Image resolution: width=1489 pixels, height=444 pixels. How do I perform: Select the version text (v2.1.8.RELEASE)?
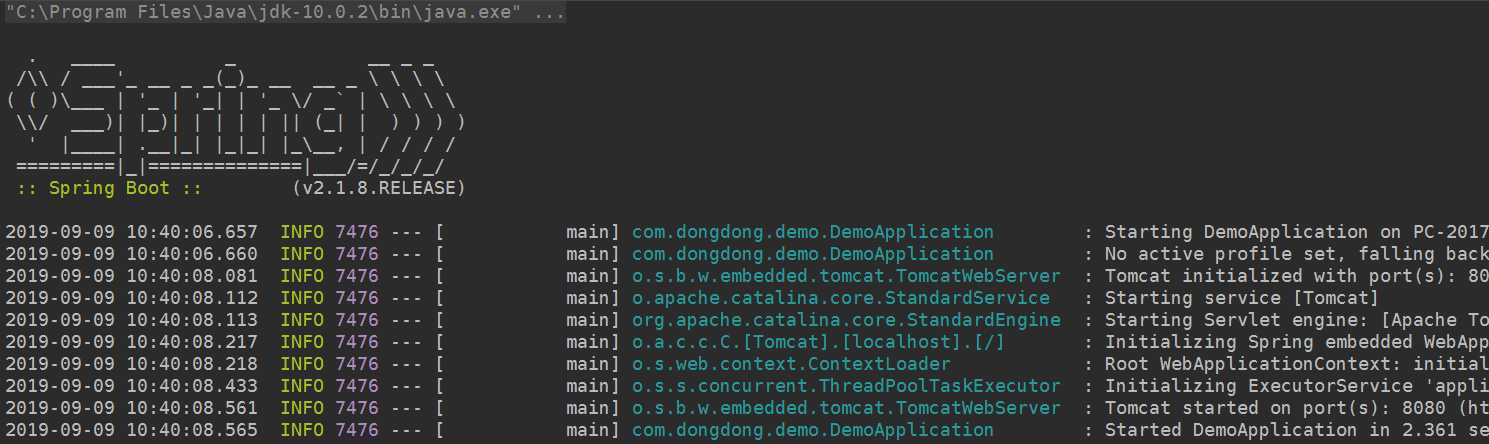379,188
